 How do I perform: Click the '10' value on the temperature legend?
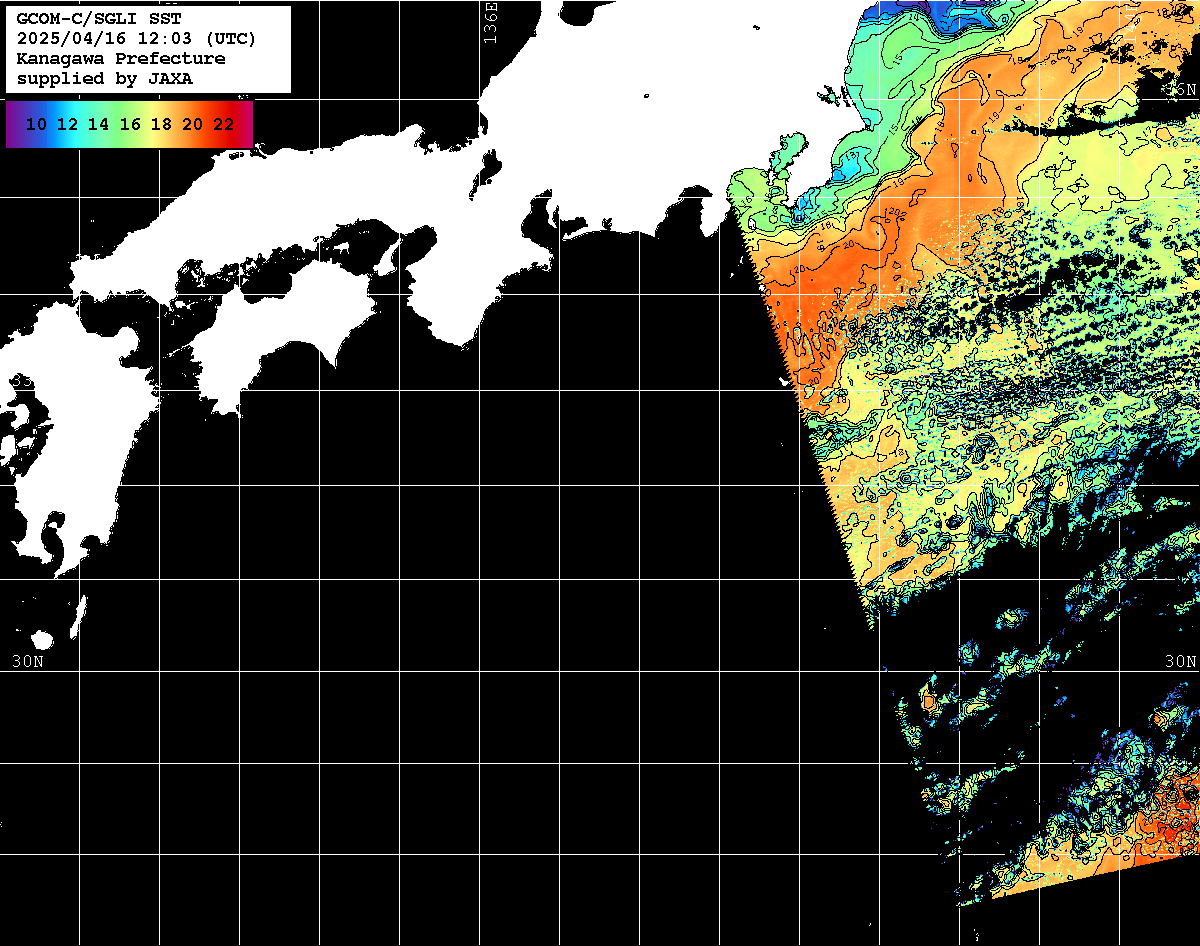(x=36, y=124)
